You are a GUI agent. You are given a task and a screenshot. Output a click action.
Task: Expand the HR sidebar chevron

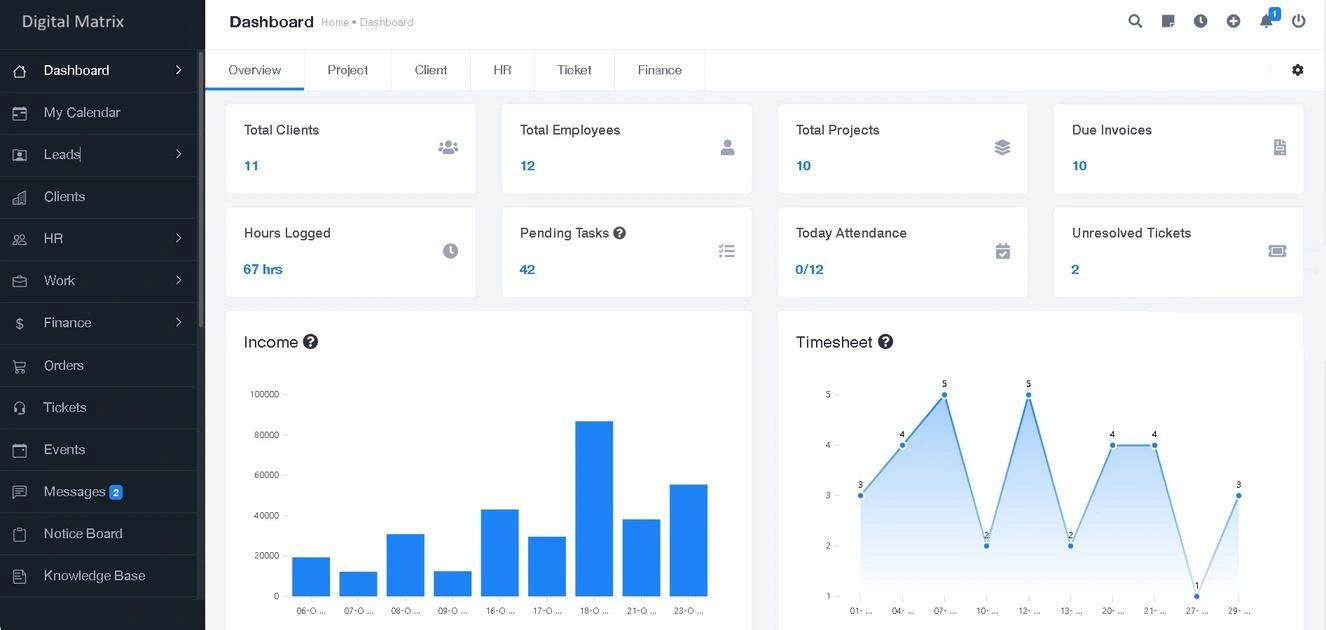coord(178,238)
